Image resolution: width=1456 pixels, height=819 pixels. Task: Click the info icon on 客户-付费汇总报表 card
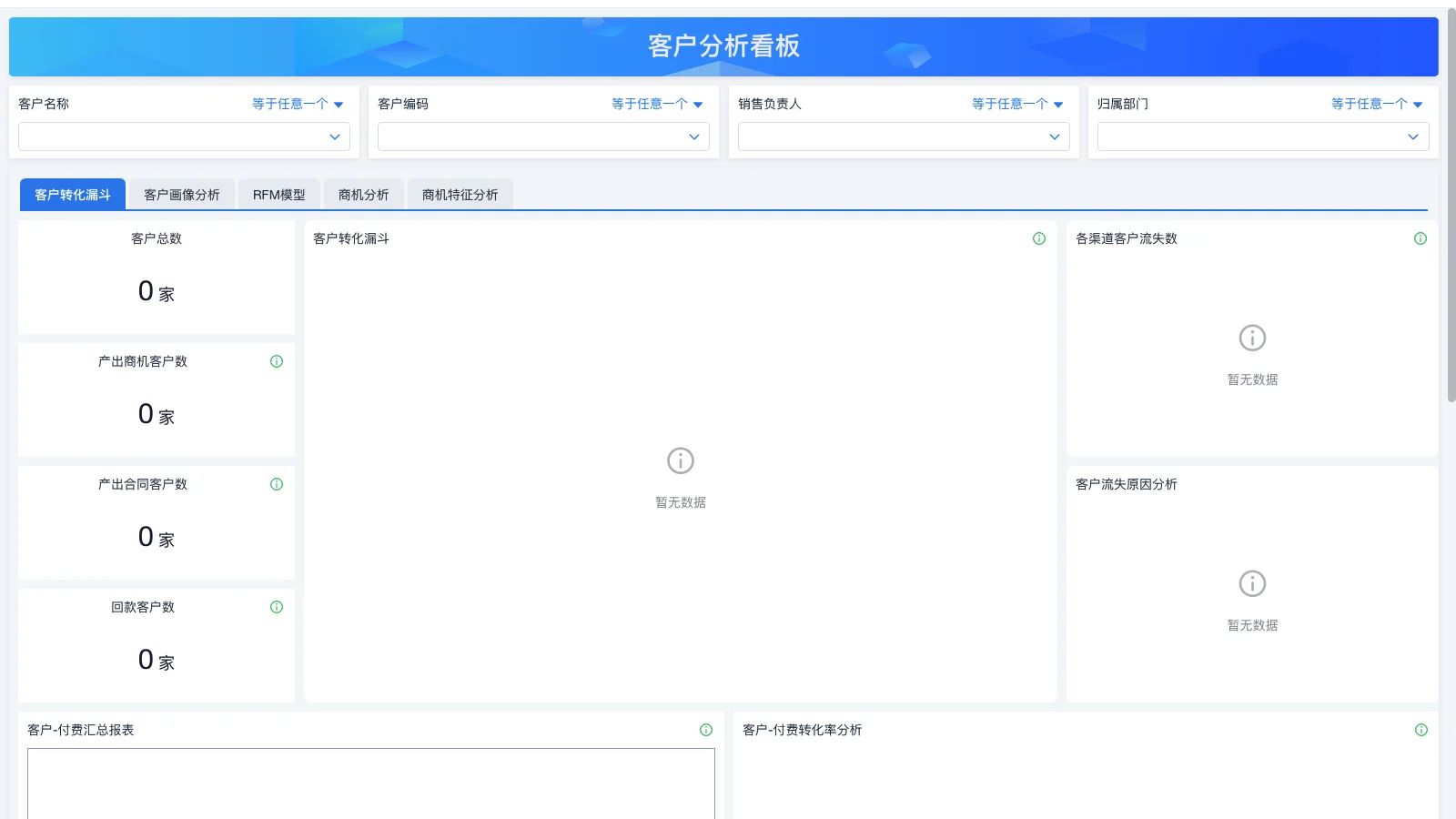(x=706, y=729)
